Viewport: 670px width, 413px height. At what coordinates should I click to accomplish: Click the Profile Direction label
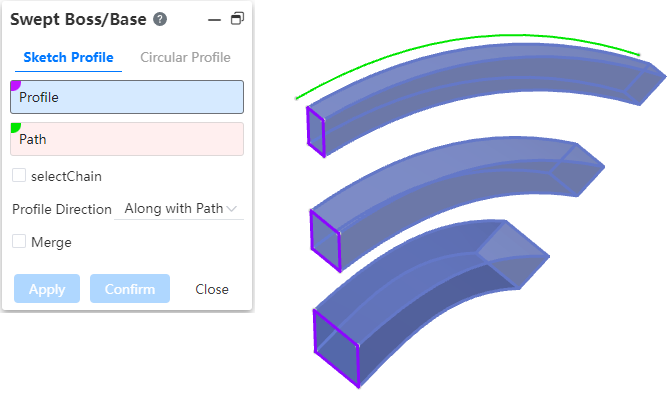pos(62,209)
